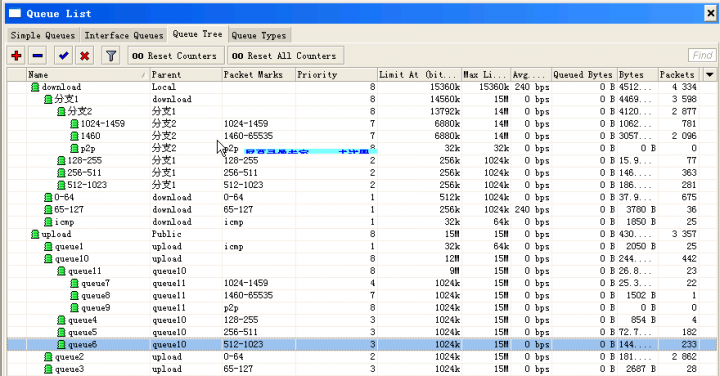
Task: Select the queue4 tree row
Action: 362,320
